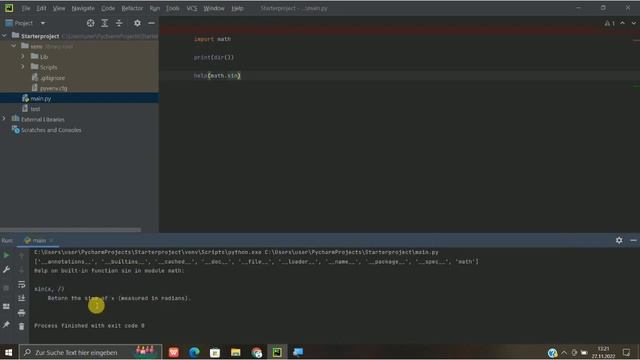Open File Explorer from the taskbar
640x360 pixels.
[x=236, y=352]
